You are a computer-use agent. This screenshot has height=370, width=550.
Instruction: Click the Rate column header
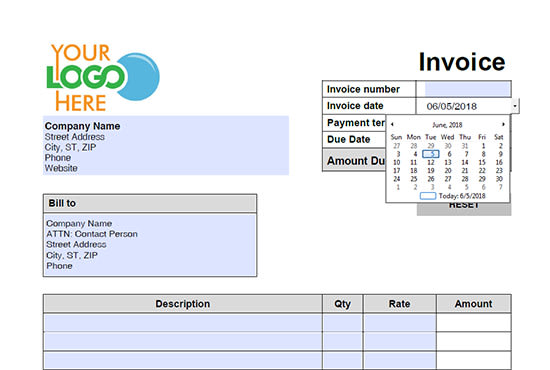coord(400,304)
